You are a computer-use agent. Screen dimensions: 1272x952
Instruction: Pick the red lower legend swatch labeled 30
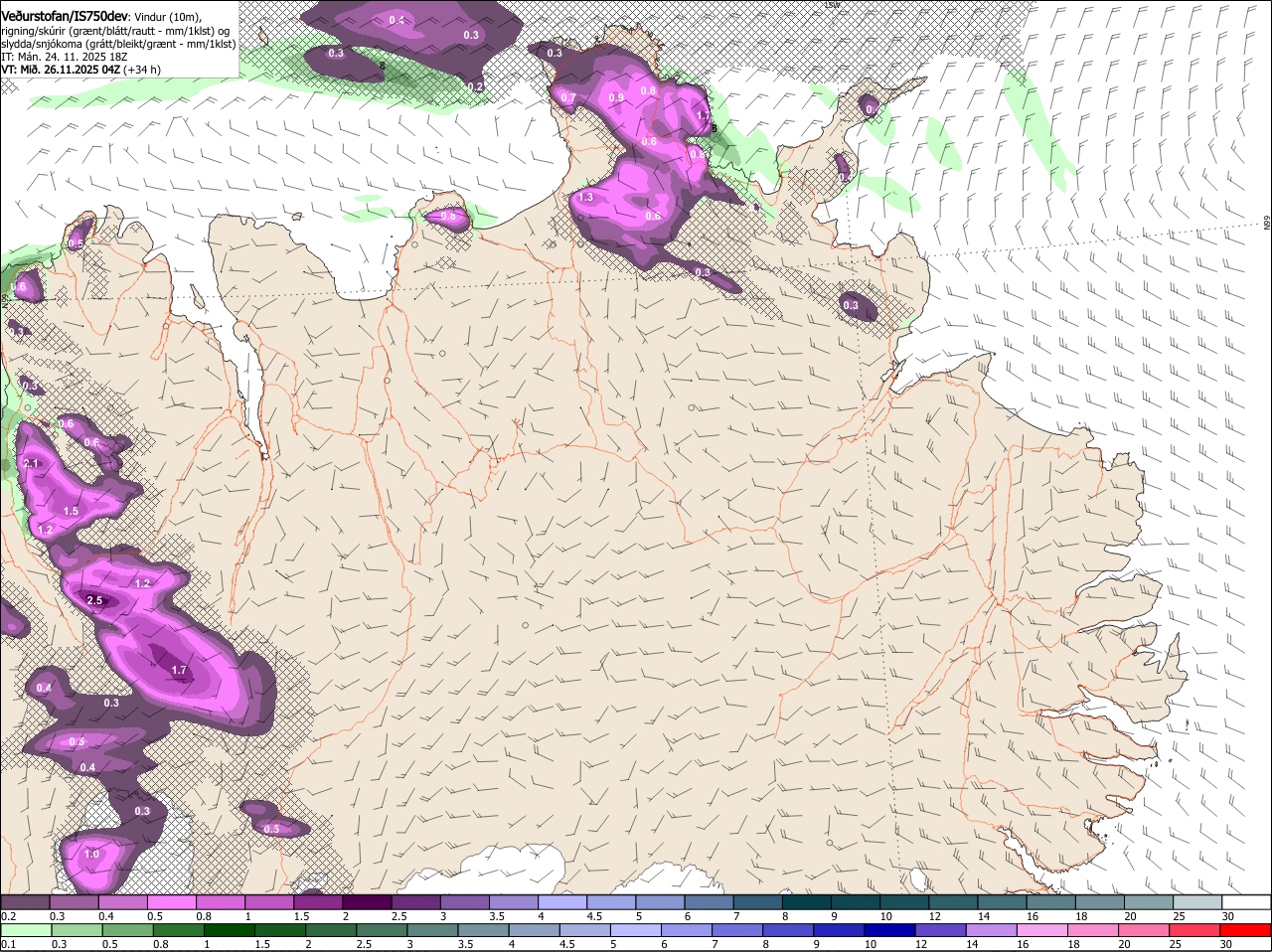(x=1246, y=930)
